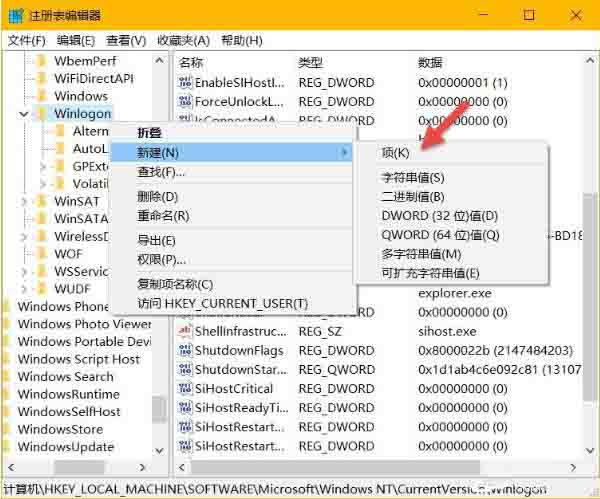
Task: Click the SiHostCritical value icon
Action: pos(185,389)
